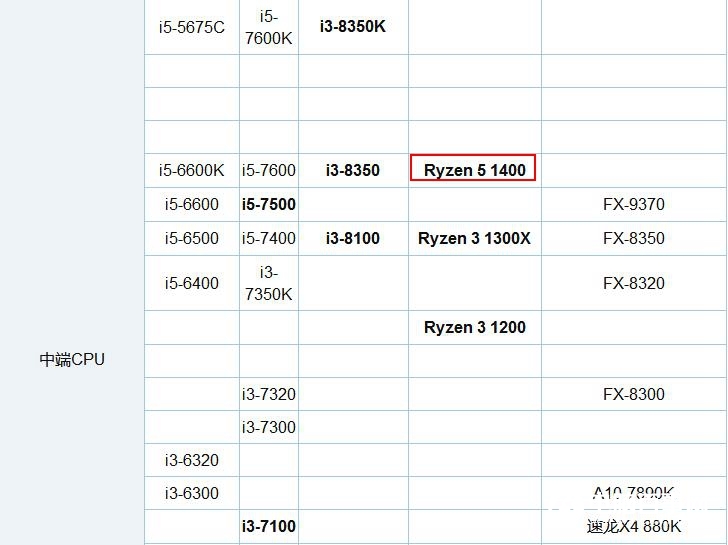Click the i3-7350K cell

tap(268, 283)
